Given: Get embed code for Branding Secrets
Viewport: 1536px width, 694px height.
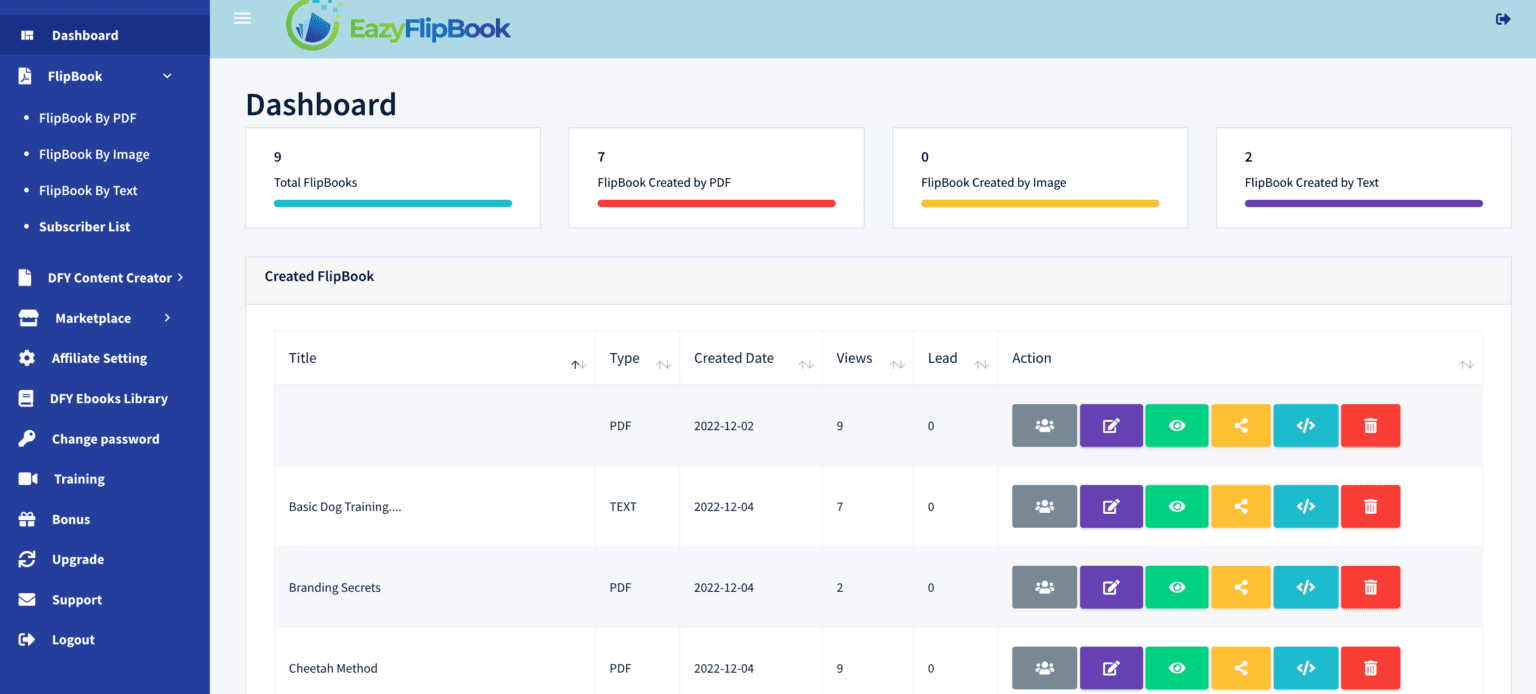Looking at the screenshot, I should click(1305, 587).
